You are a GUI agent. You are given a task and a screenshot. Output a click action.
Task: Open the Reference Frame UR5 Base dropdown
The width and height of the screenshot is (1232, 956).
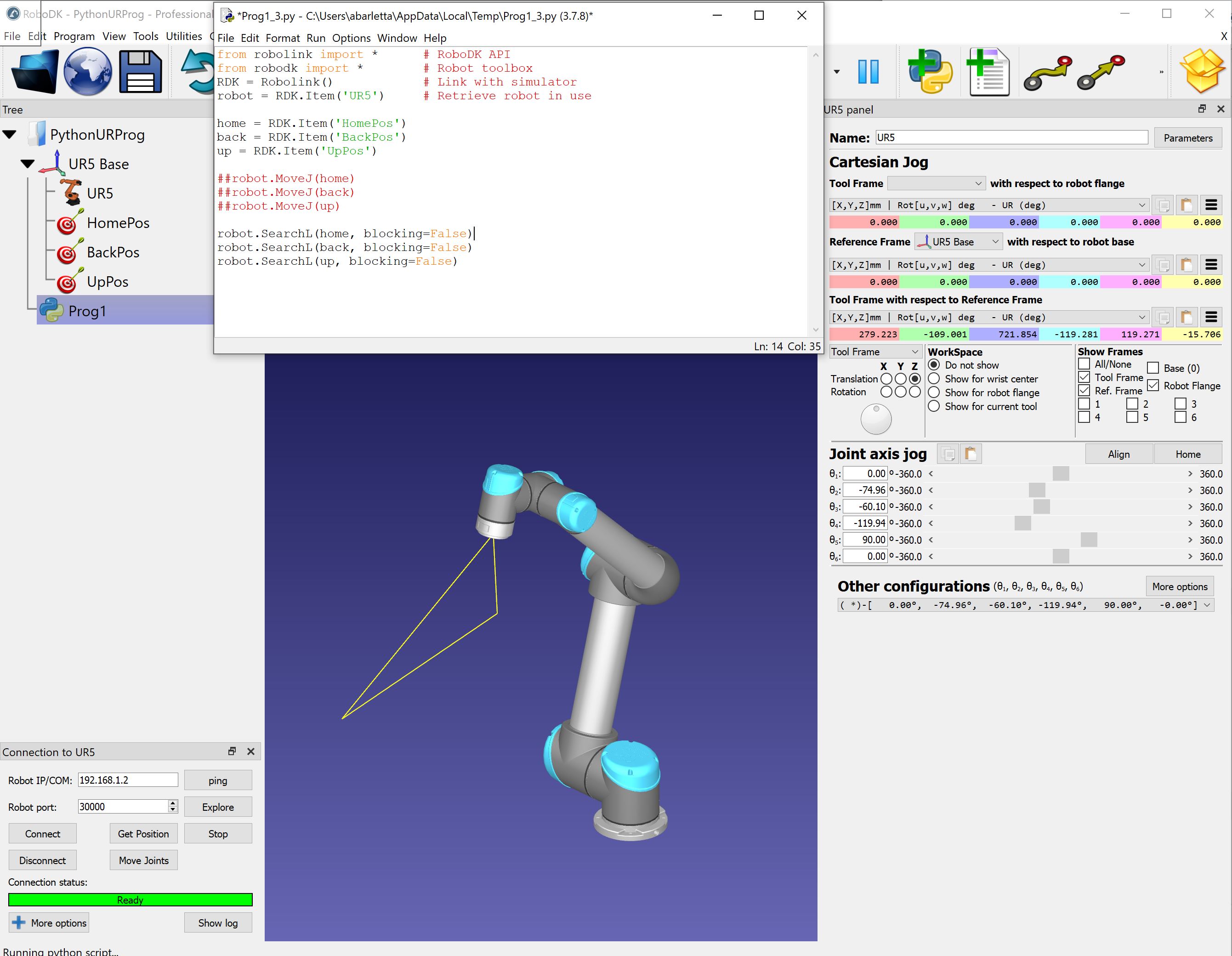(959, 242)
